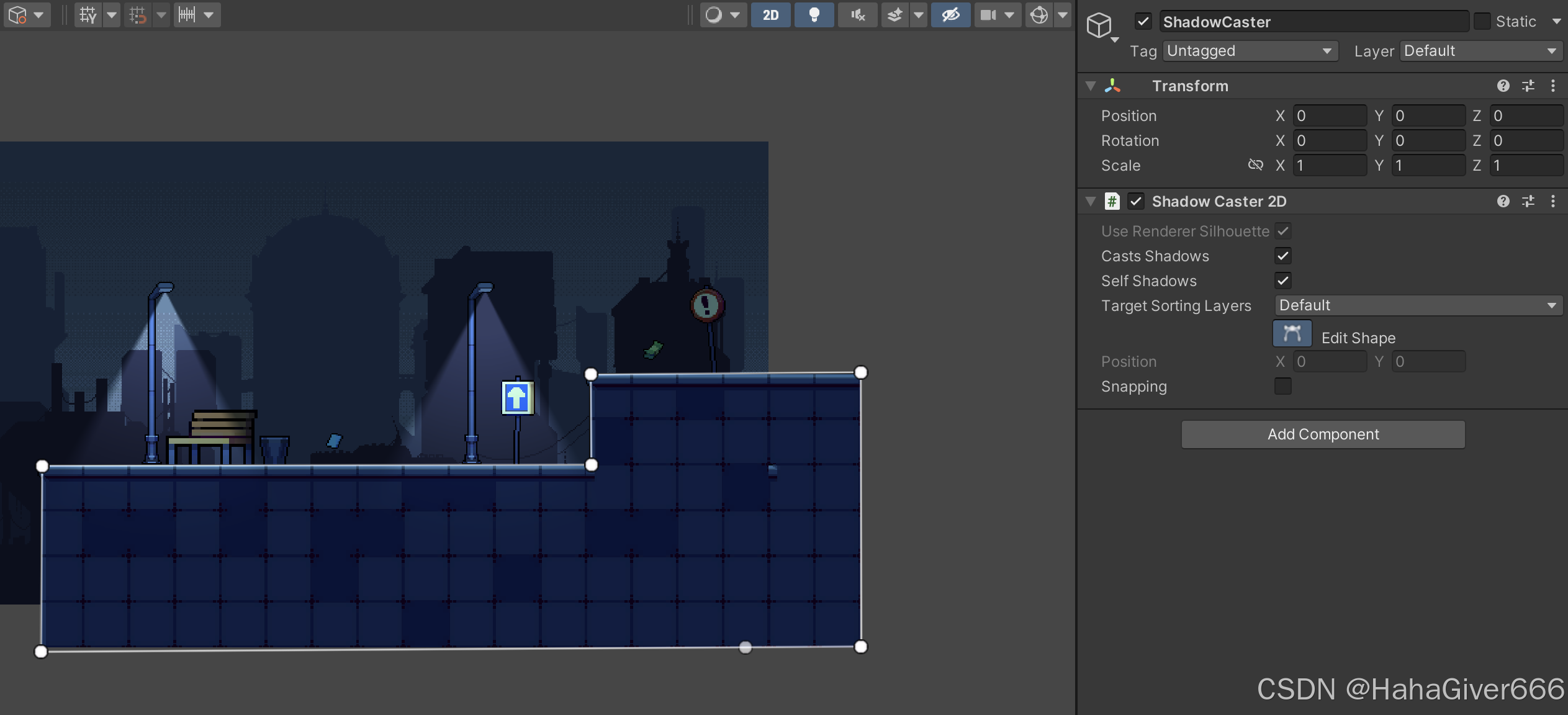Toggle grid visibility icon in toolbar
This screenshot has width=1568, height=715.
pyautogui.click(x=88, y=15)
